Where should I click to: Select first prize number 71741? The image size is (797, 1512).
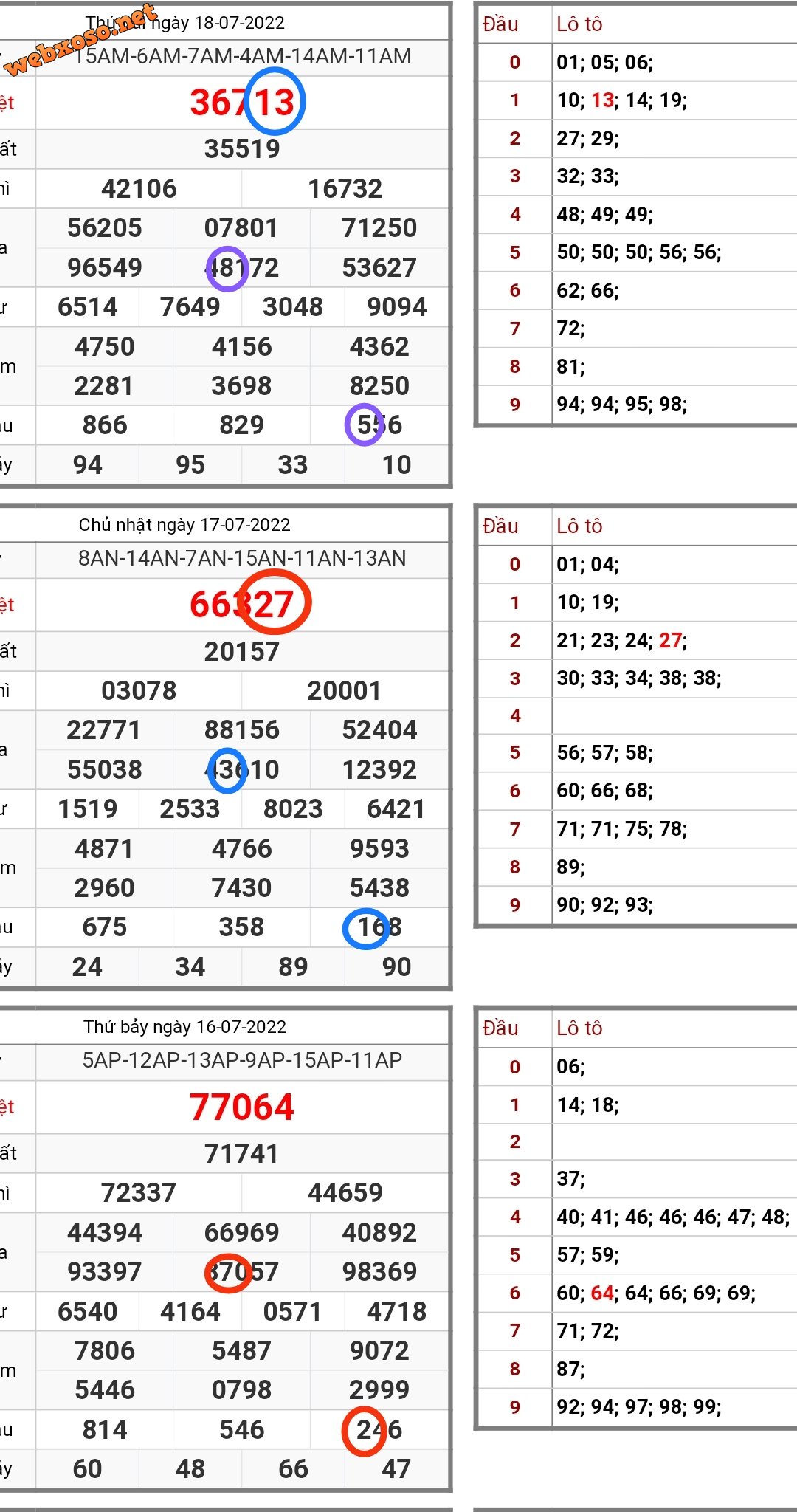pos(241,1154)
